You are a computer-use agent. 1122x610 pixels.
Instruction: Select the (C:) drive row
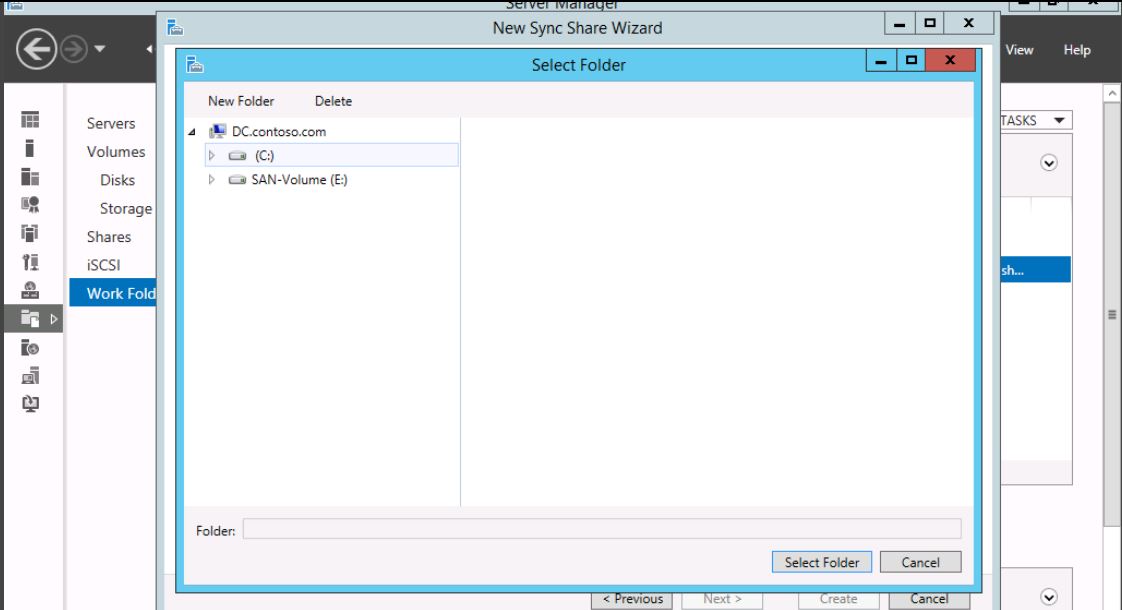point(332,155)
